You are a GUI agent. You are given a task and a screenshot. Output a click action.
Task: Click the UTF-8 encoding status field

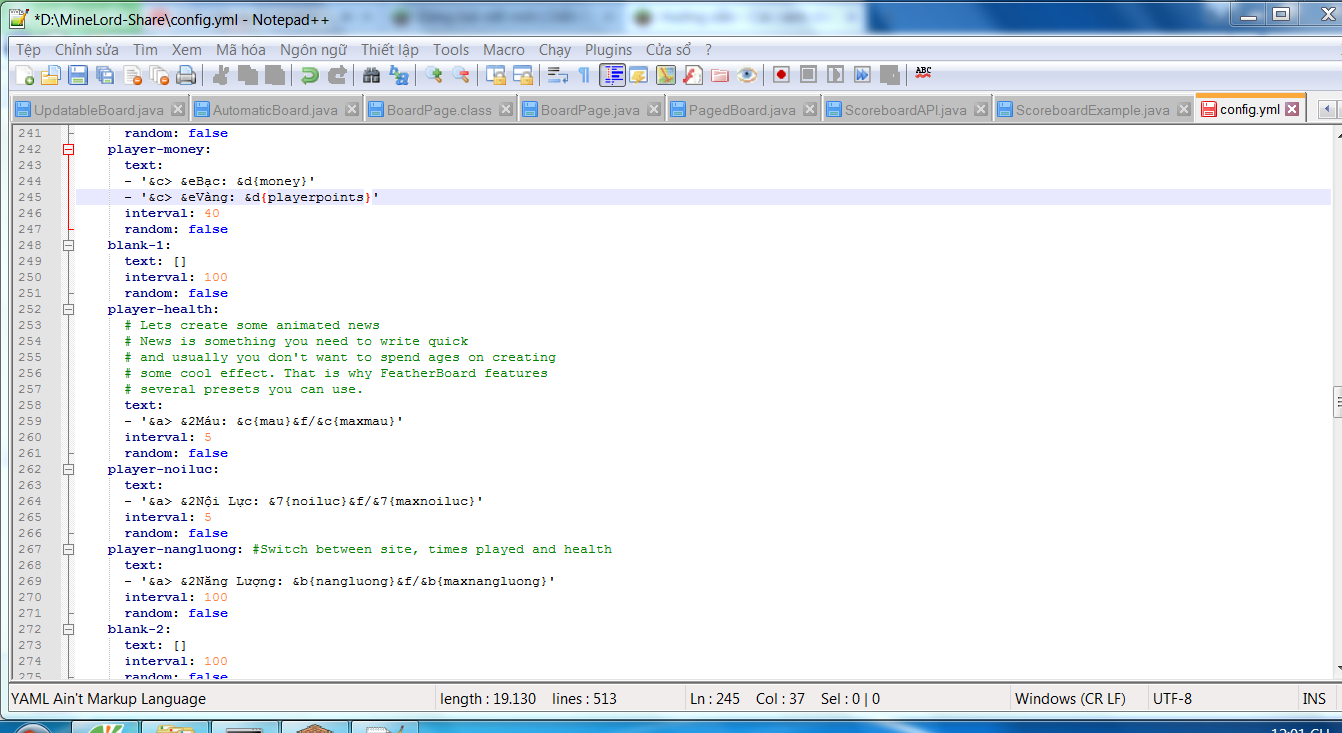(x=1172, y=699)
